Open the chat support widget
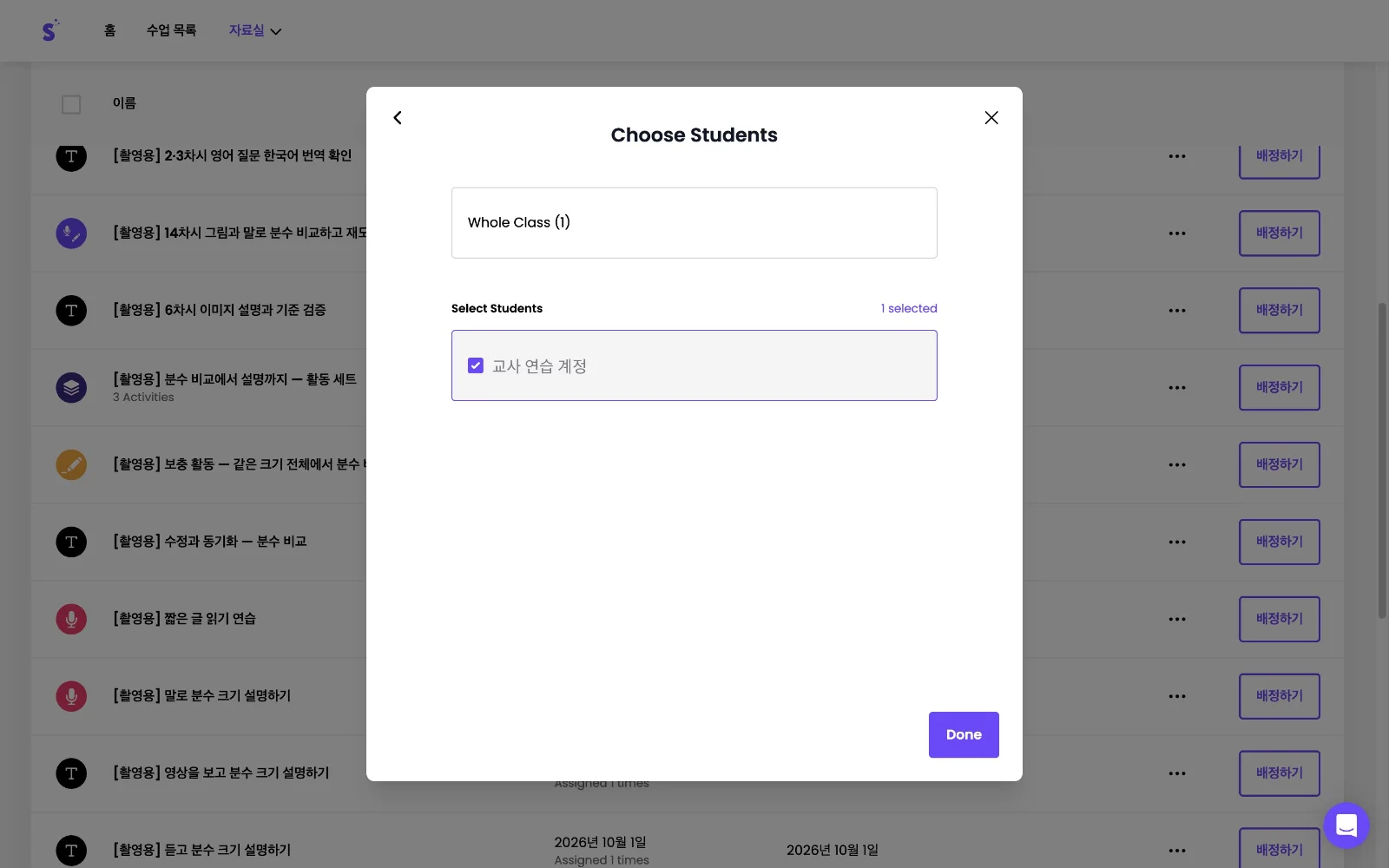The width and height of the screenshot is (1389, 868). 1346,825
